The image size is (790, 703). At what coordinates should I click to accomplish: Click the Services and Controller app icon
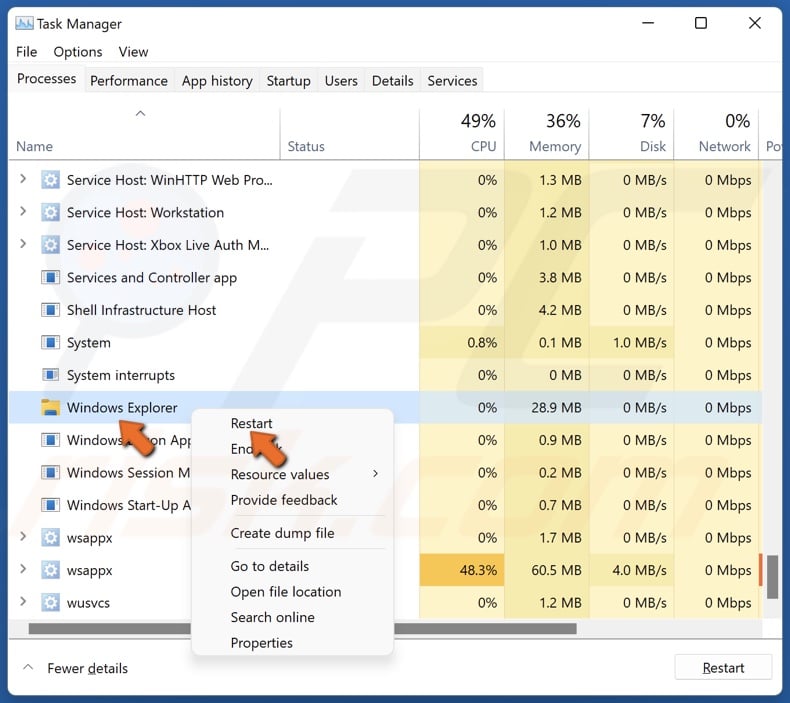(x=50, y=277)
